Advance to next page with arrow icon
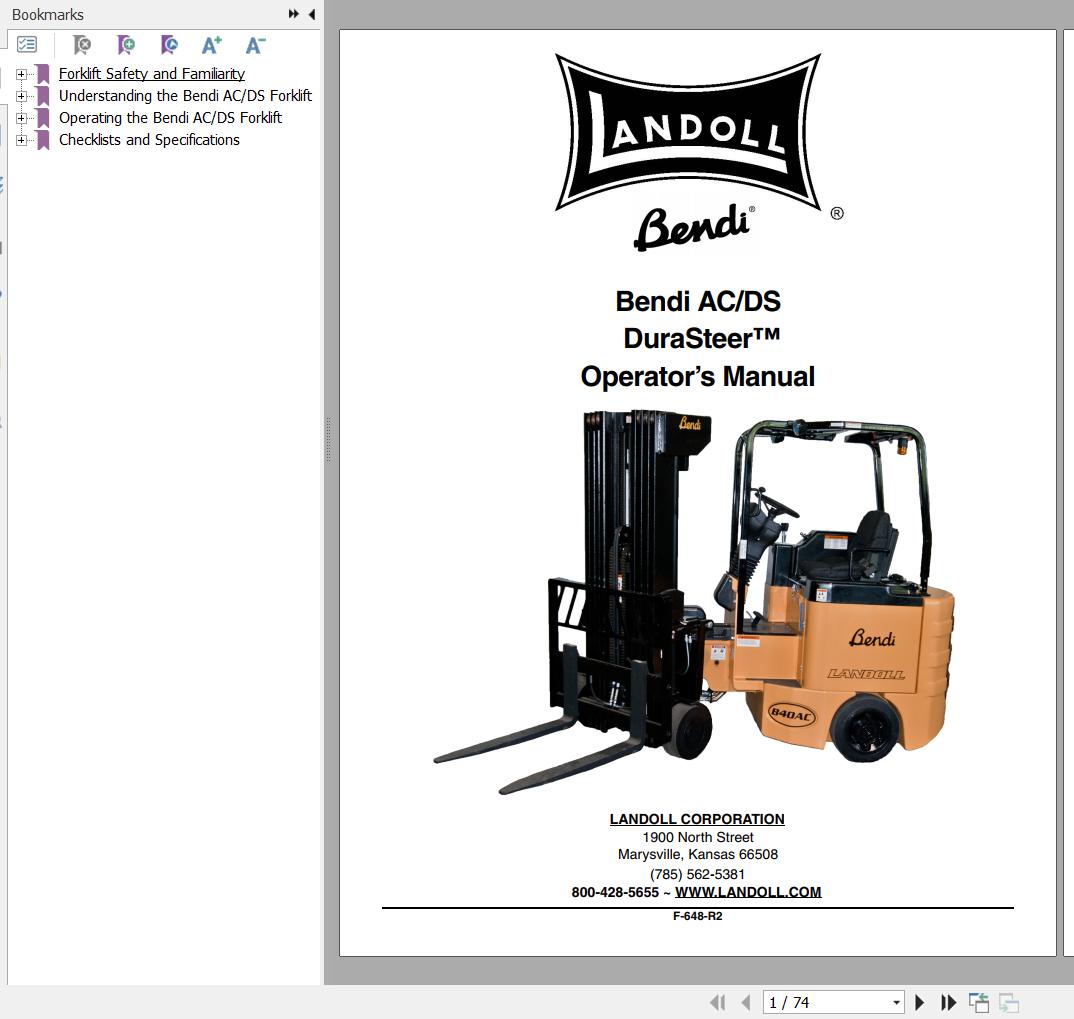 tap(920, 1002)
